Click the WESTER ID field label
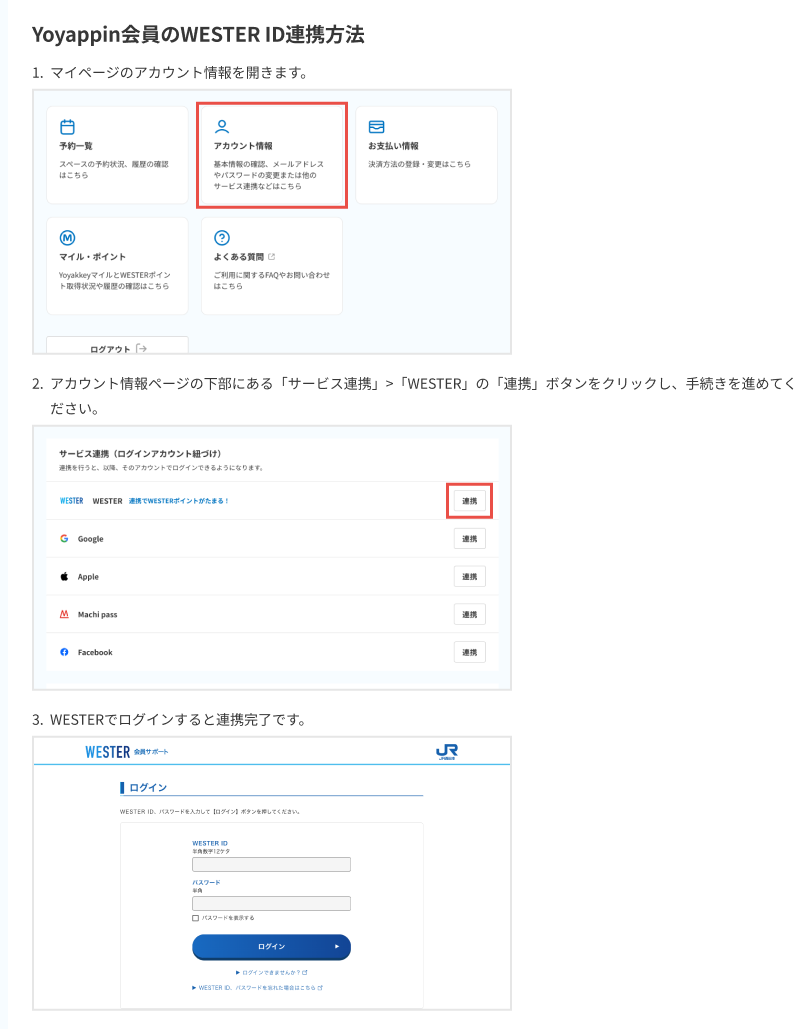Screen dimensions: 809x1029 [210, 843]
